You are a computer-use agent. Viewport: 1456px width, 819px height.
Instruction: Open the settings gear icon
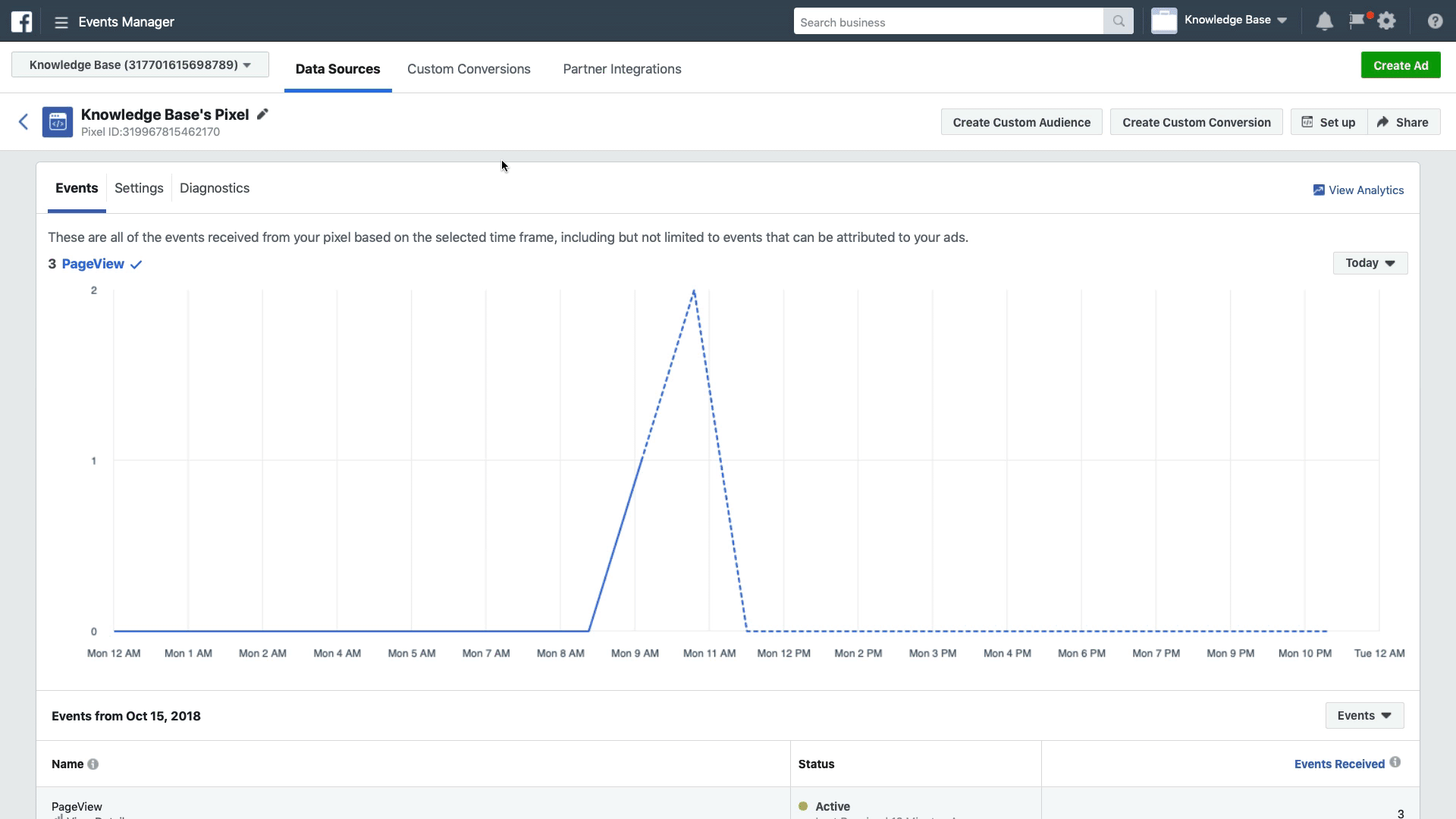coord(1387,21)
